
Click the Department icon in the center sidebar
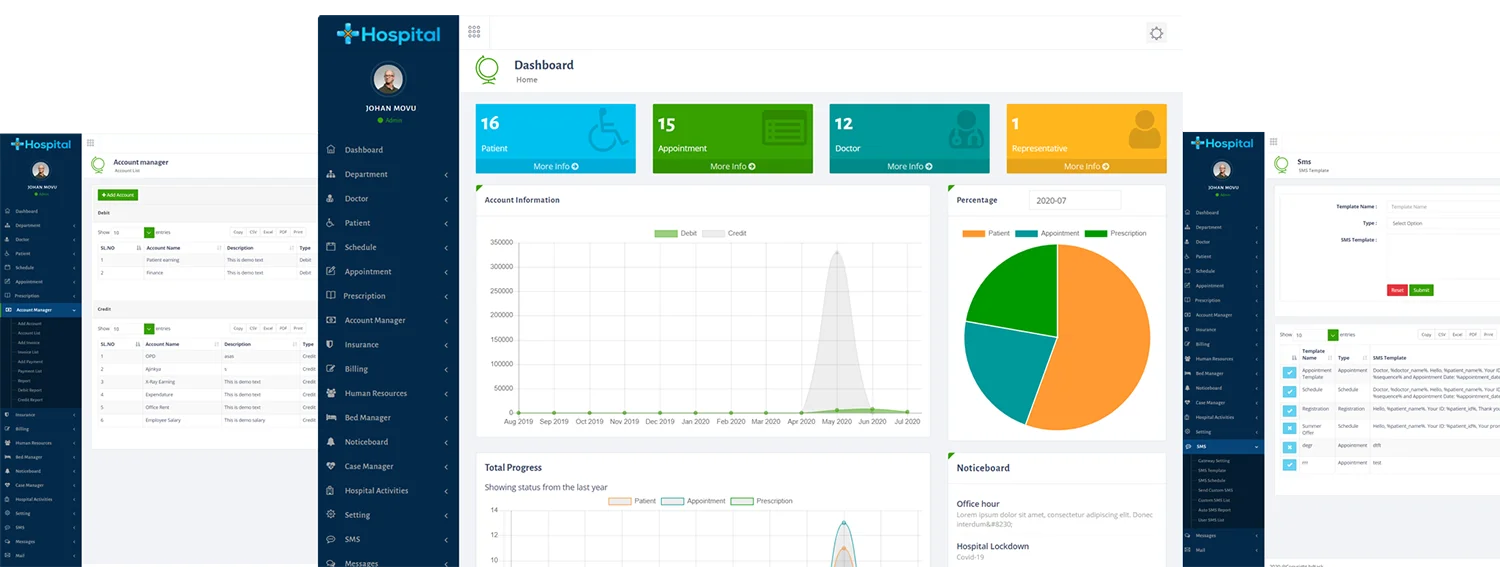(x=331, y=174)
